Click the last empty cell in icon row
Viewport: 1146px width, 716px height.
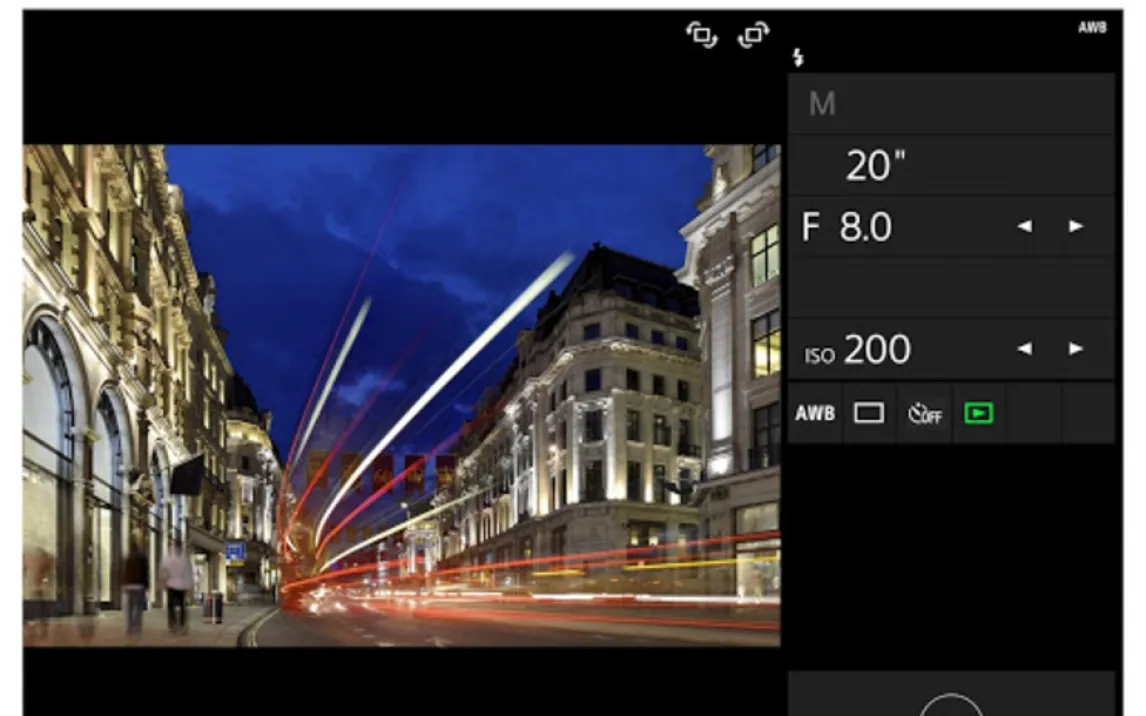coord(1087,413)
